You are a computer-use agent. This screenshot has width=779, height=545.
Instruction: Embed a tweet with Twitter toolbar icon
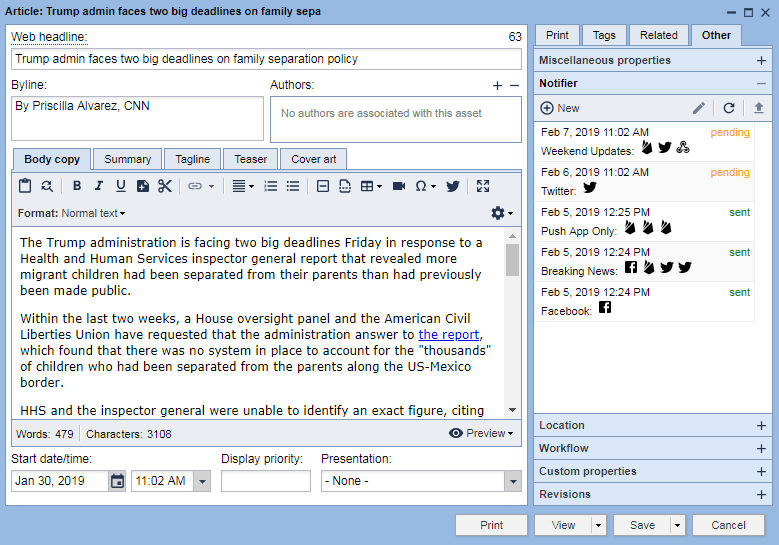[x=453, y=186]
